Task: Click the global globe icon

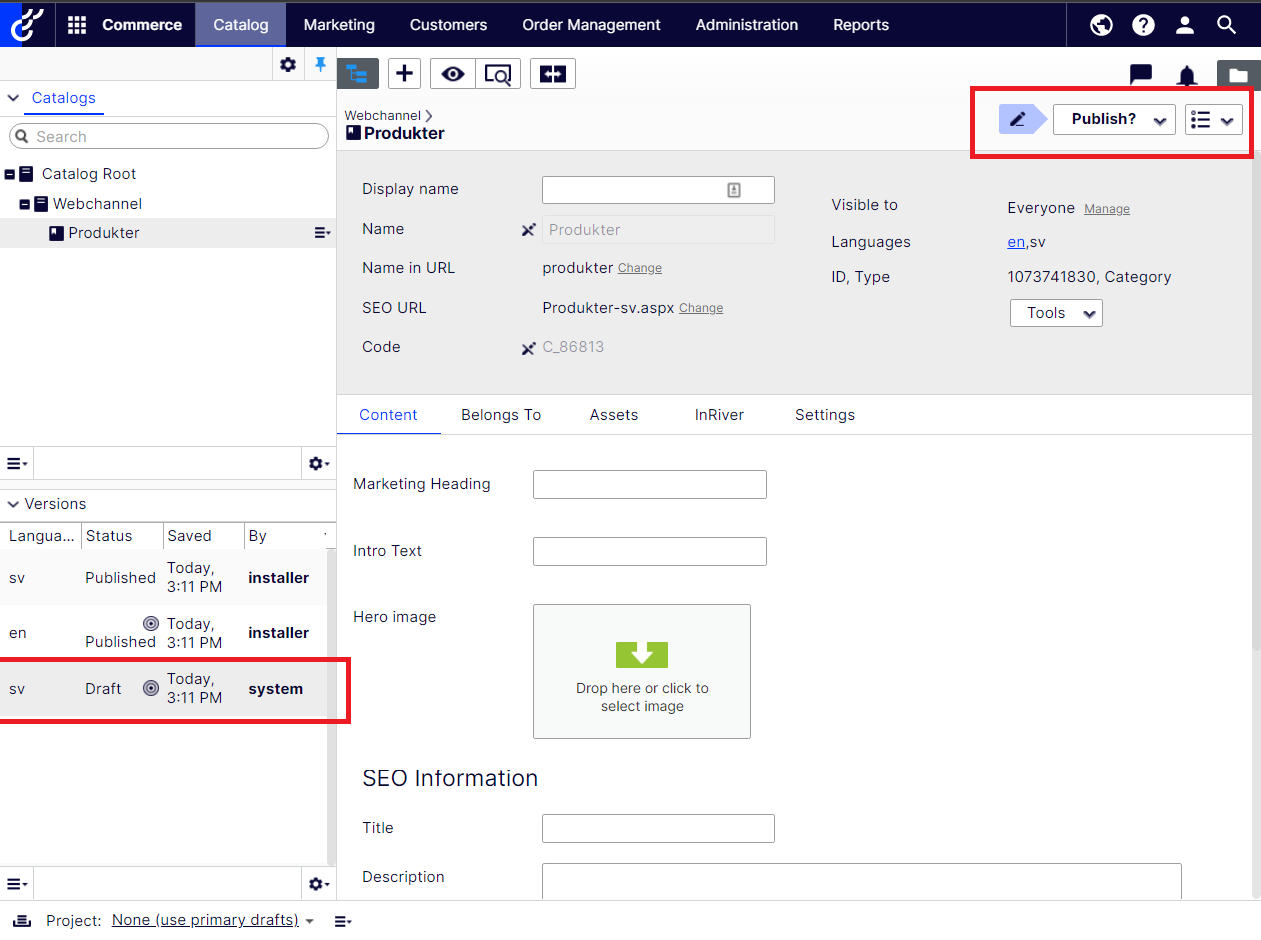Action: (1101, 25)
